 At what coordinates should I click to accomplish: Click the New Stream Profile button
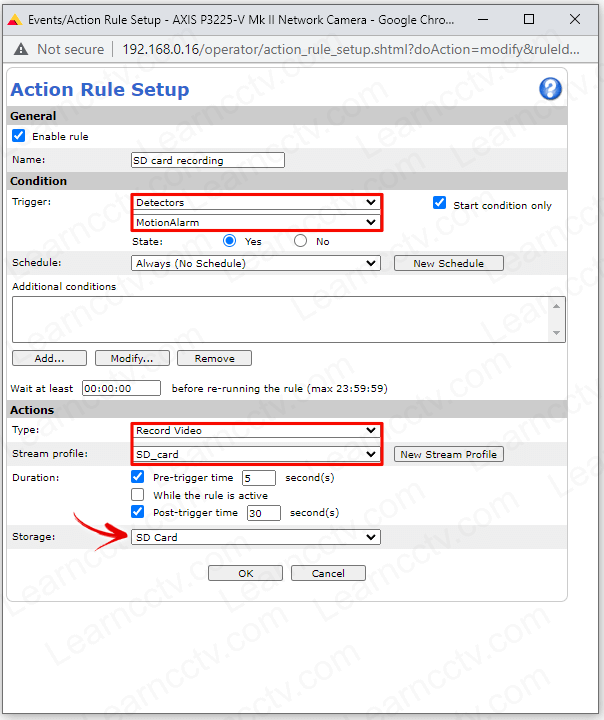pos(448,454)
